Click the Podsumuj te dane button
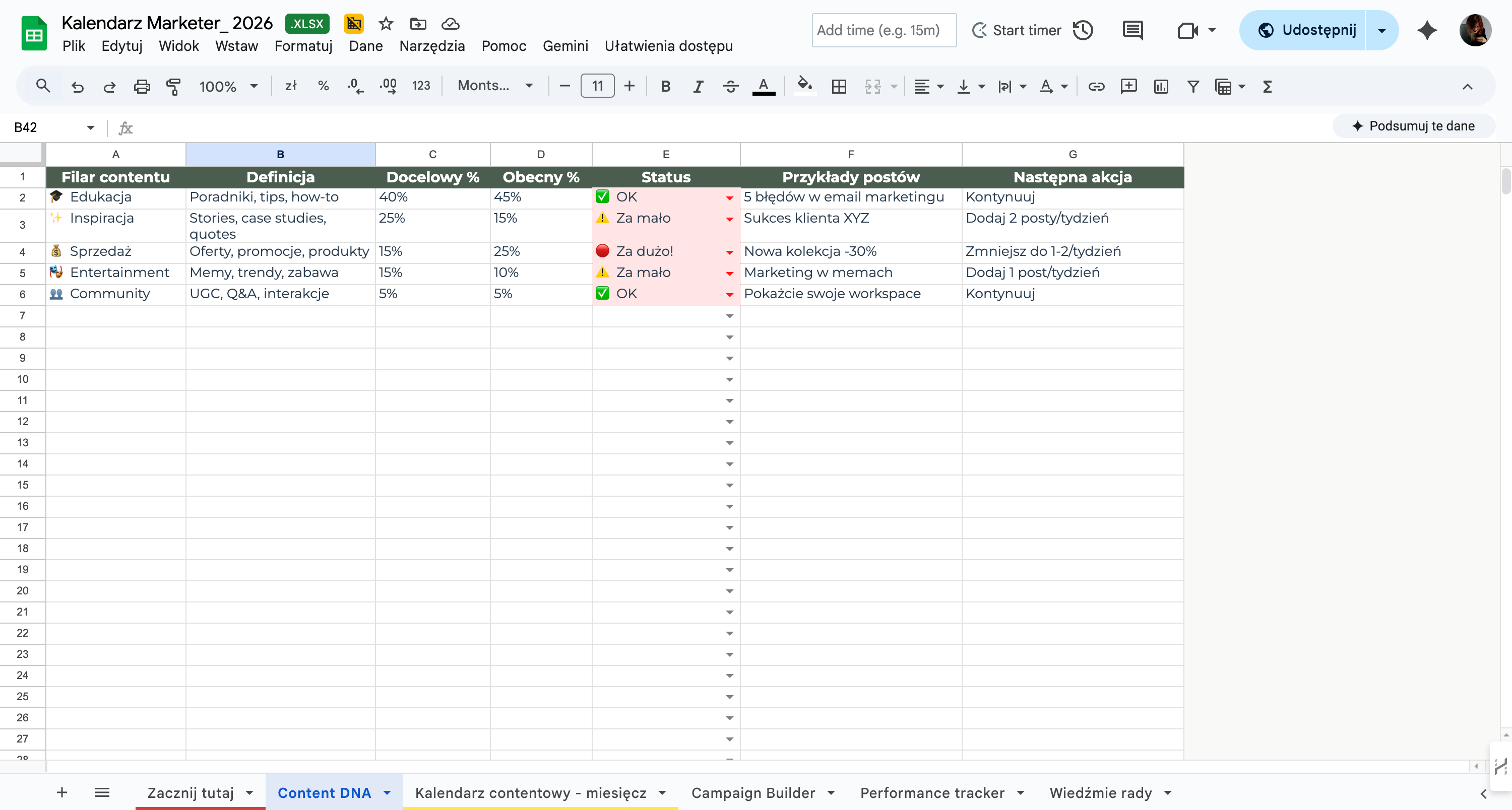 (x=1414, y=126)
